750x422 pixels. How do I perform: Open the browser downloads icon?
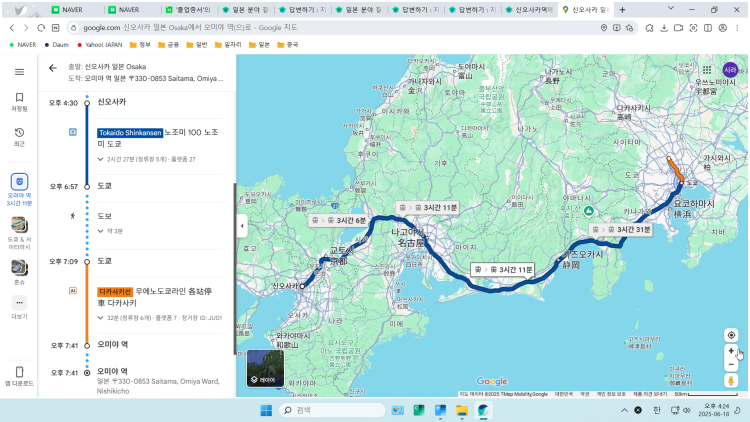pos(664,28)
